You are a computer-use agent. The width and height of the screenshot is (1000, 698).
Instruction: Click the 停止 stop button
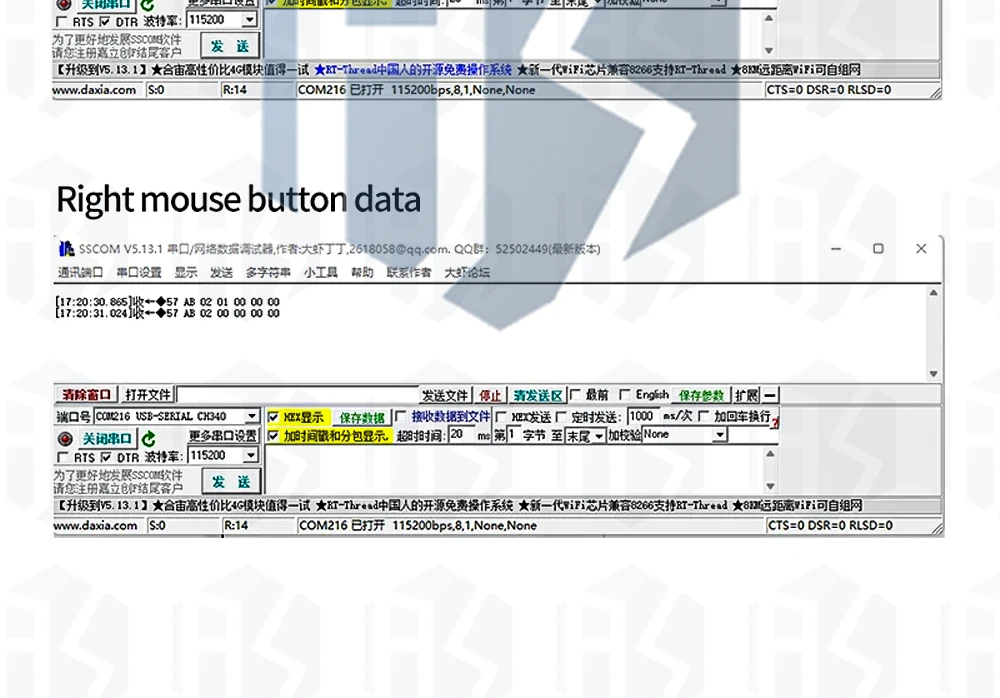click(x=490, y=396)
